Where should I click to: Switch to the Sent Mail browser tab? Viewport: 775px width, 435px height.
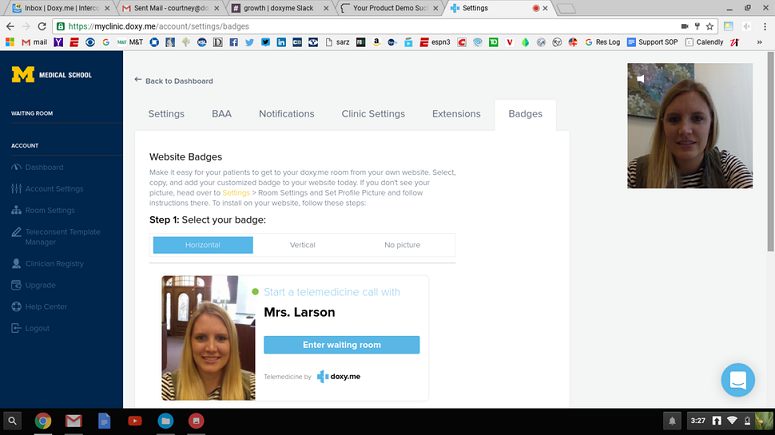click(x=171, y=8)
